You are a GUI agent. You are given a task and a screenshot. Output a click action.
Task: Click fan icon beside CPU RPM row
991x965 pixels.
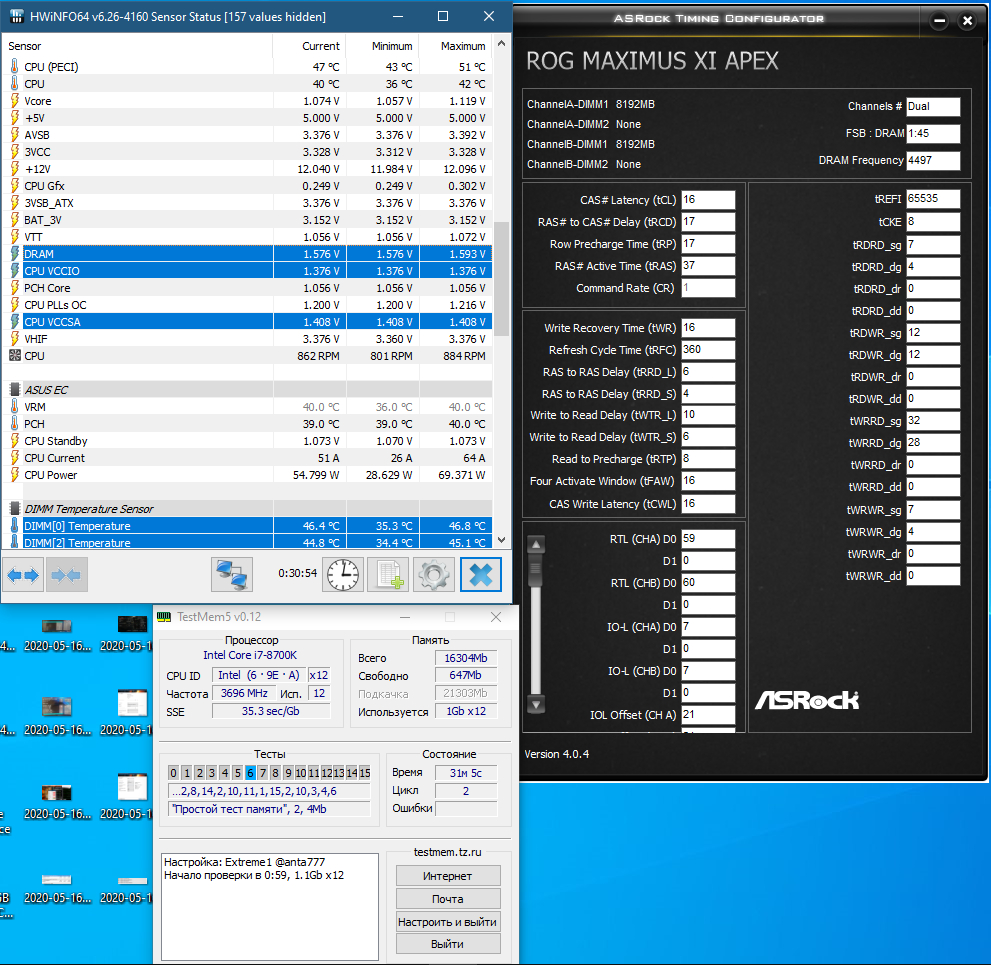coord(15,356)
